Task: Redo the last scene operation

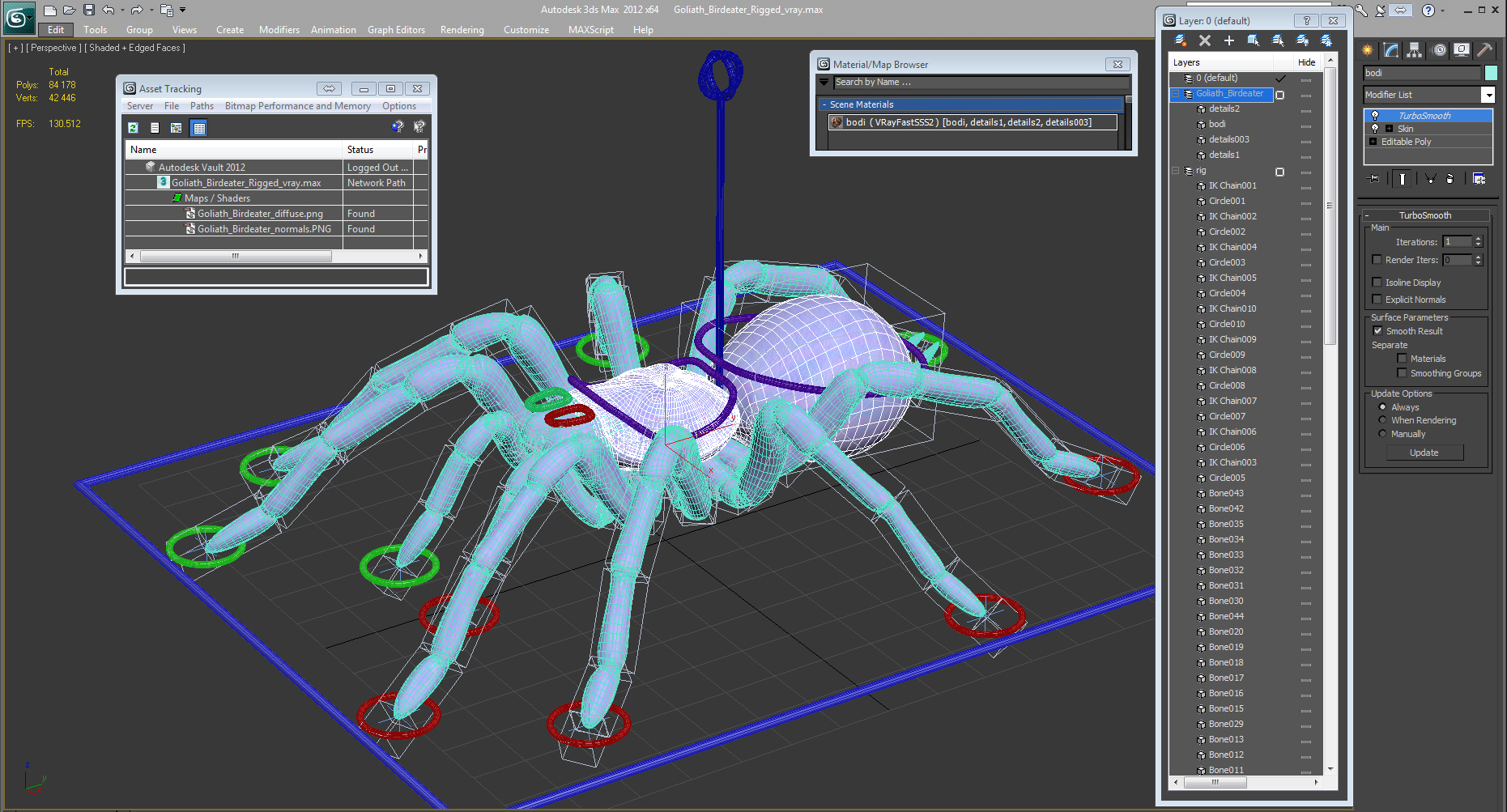Action: 137,11
